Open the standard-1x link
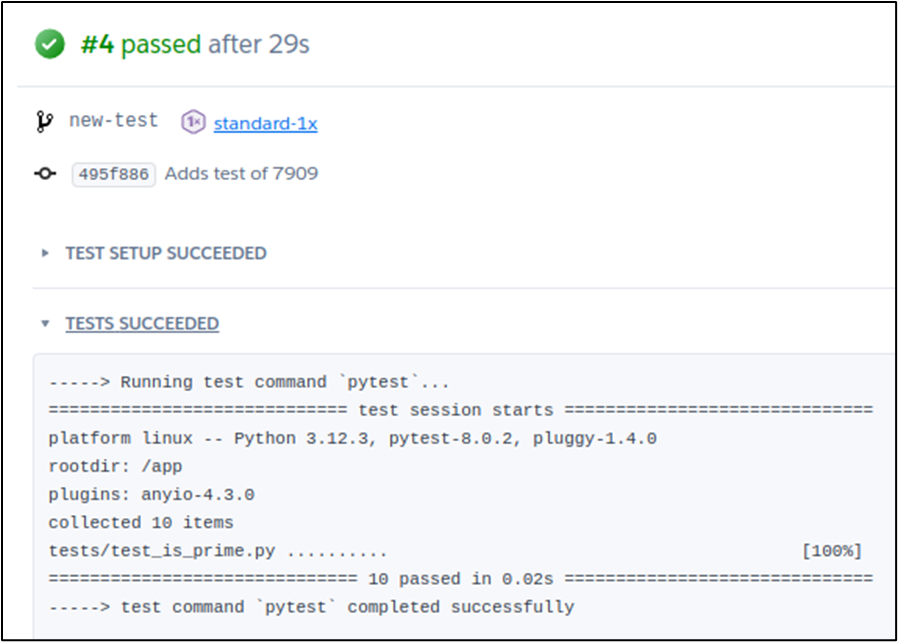 [265, 123]
